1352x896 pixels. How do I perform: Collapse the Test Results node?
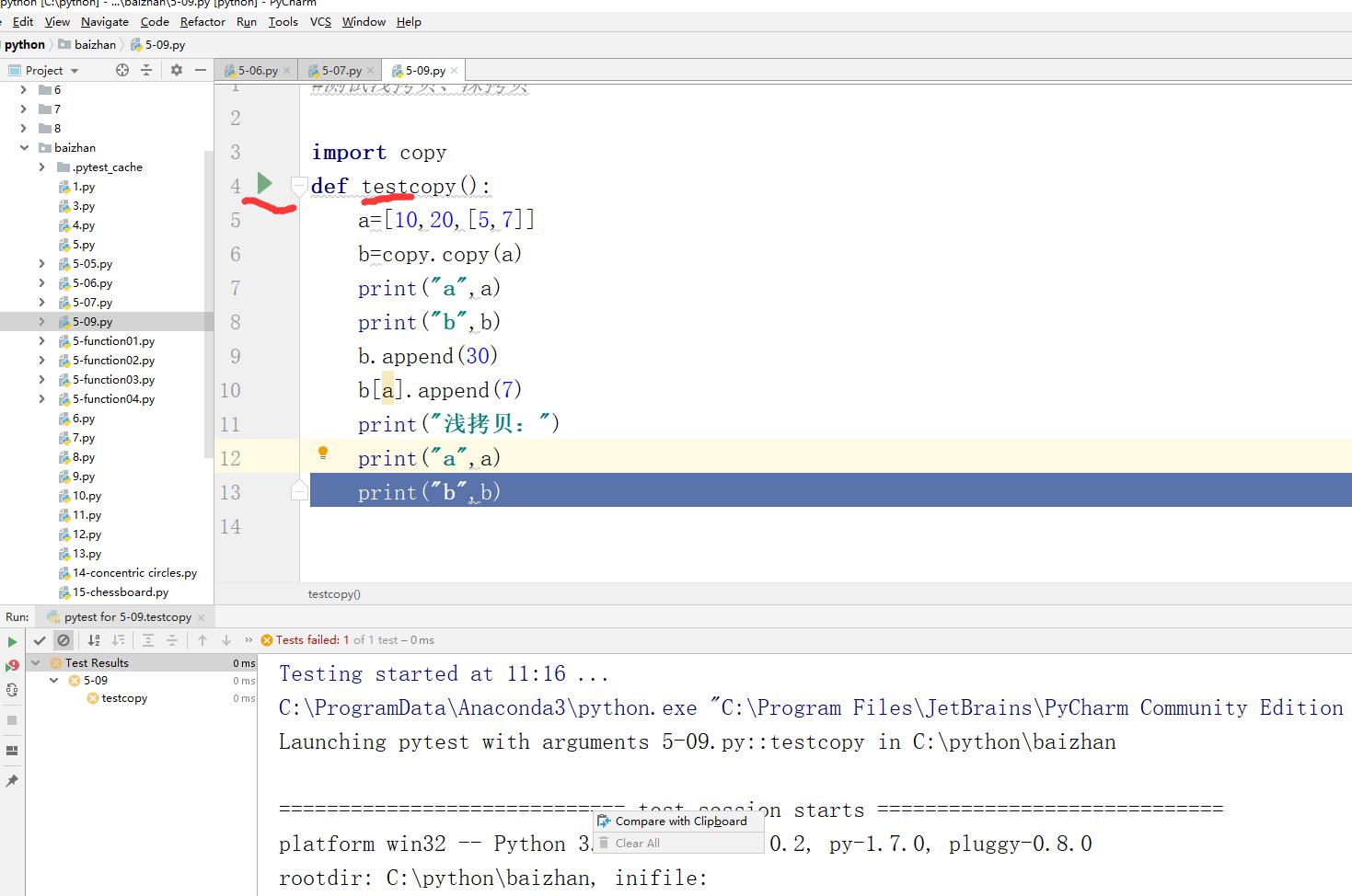point(36,662)
